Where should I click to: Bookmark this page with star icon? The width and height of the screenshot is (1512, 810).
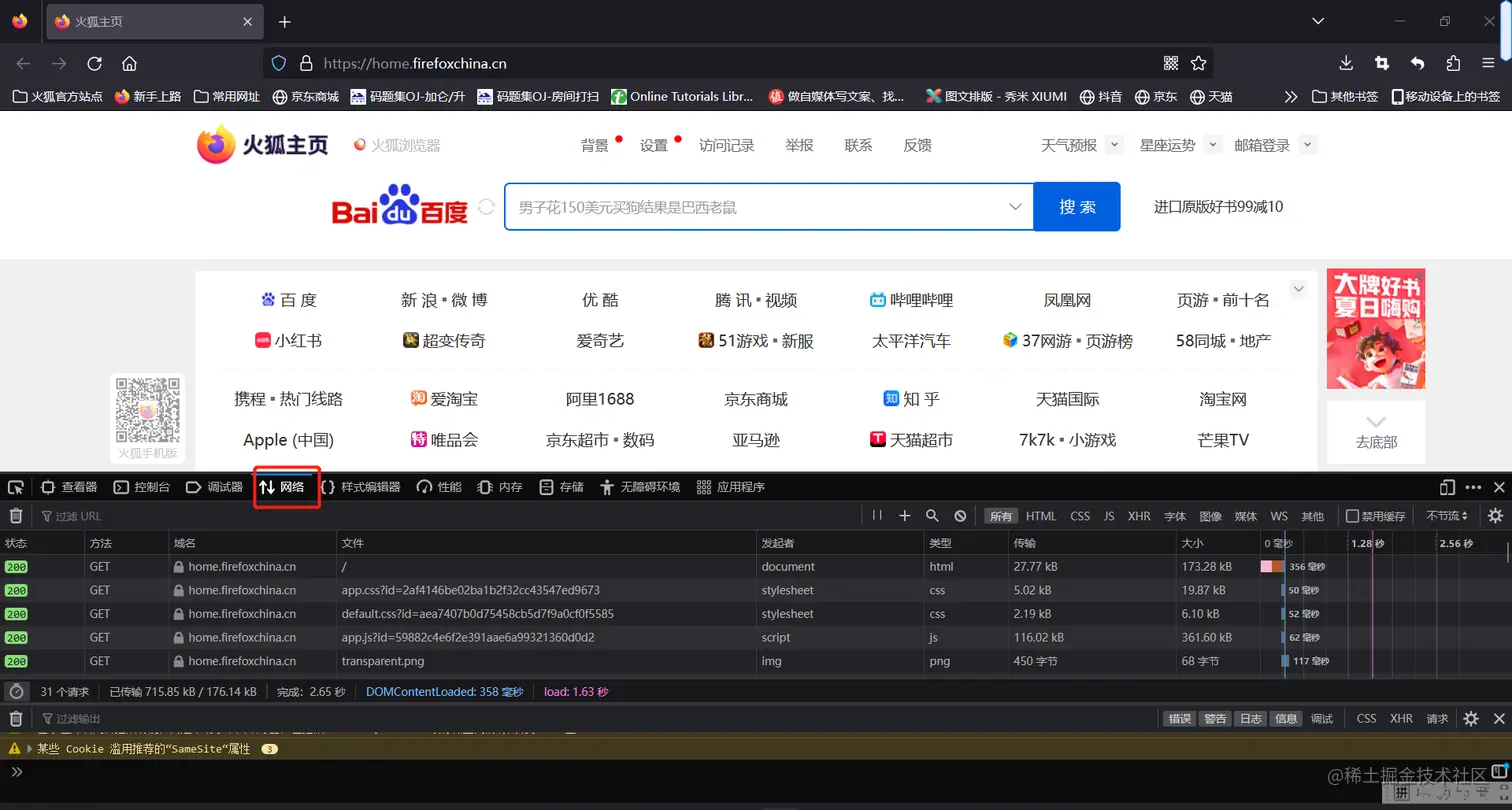(1198, 63)
